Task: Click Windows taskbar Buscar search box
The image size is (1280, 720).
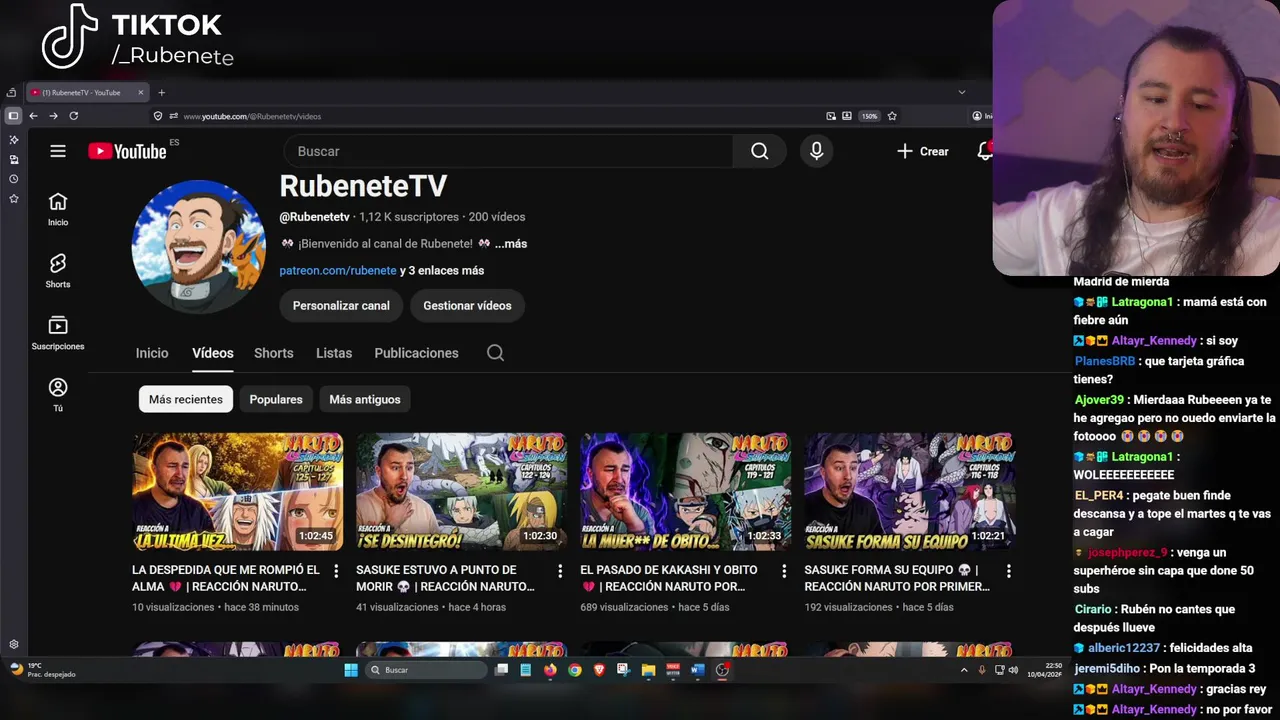Action: 426,670
